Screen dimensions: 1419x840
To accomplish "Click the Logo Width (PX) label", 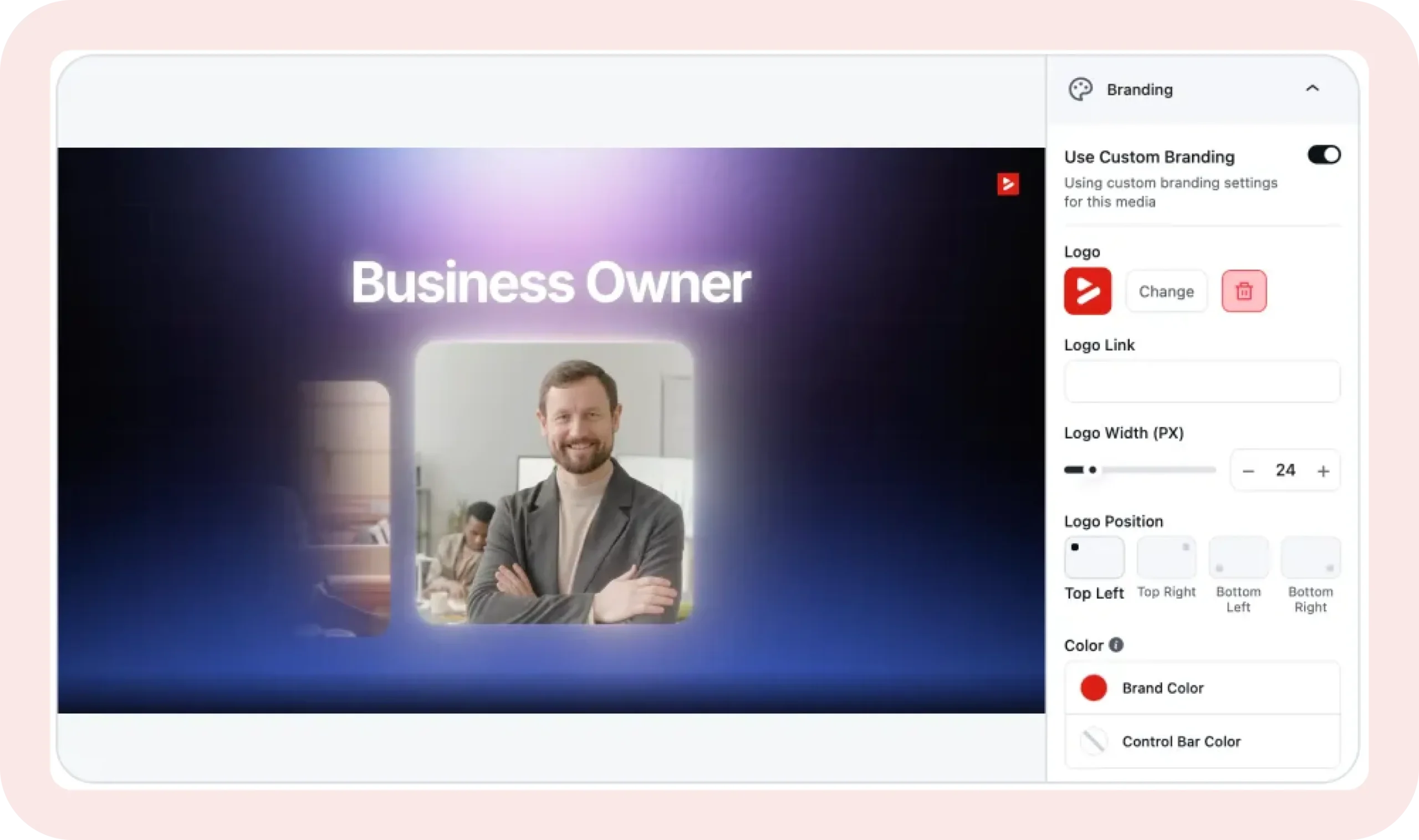I will point(1124,433).
